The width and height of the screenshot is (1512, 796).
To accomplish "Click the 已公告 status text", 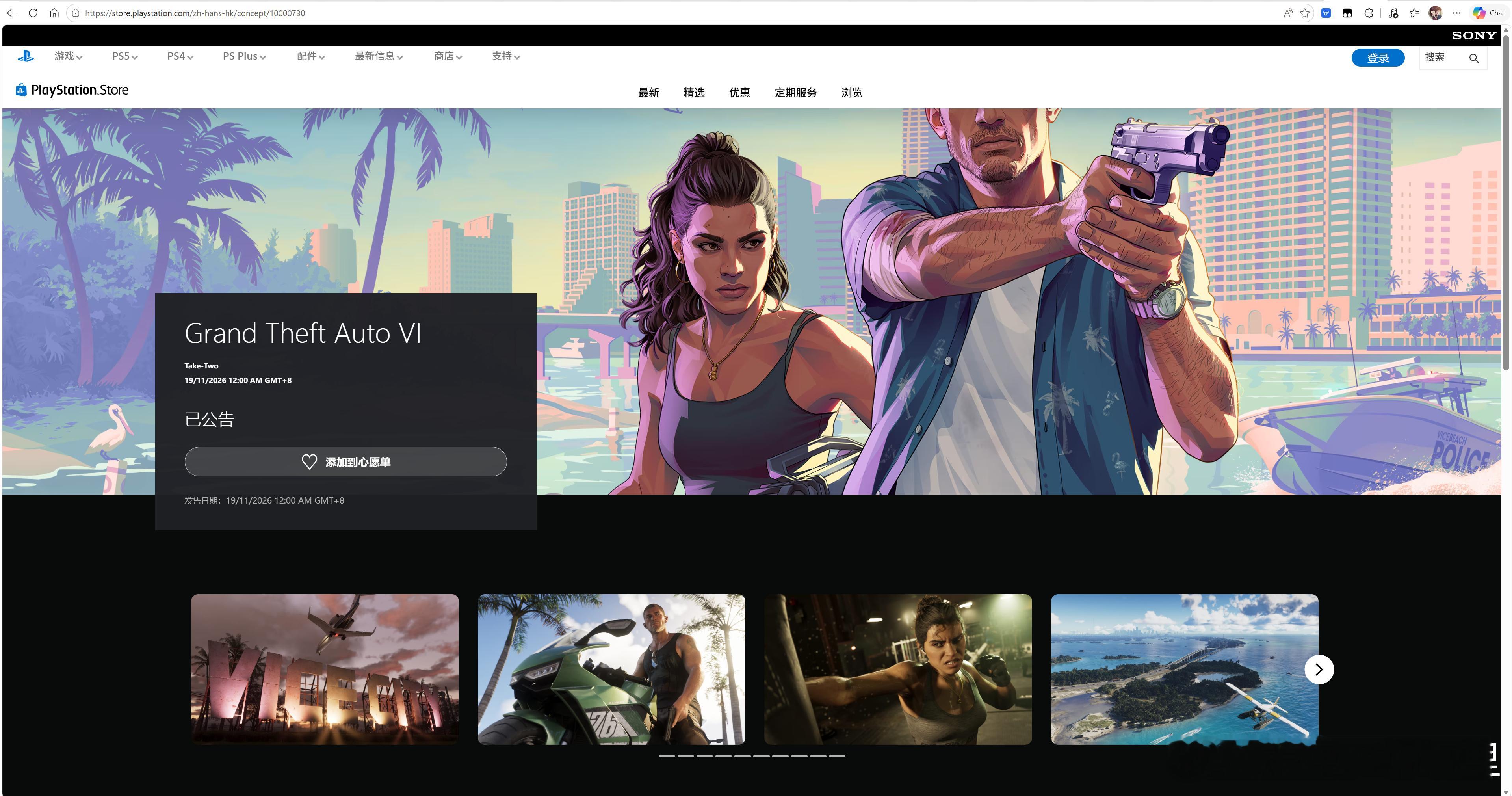I will click(210, 419).
